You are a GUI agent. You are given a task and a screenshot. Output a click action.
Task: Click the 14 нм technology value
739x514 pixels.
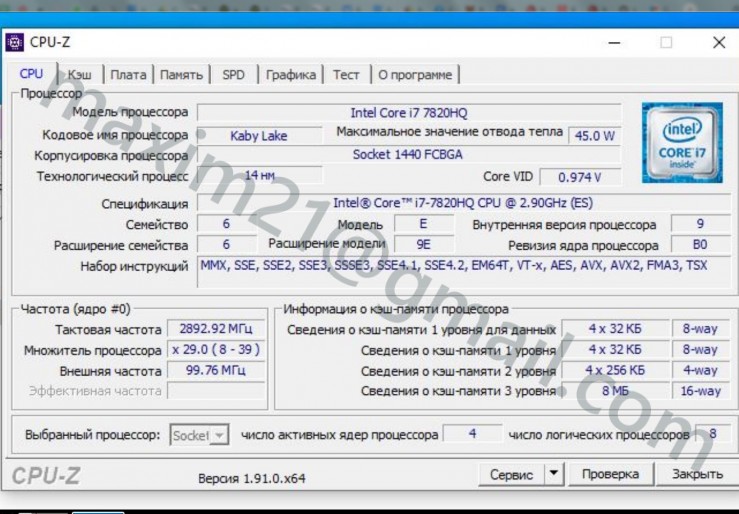pyautogui.click(x=260, y=176)
